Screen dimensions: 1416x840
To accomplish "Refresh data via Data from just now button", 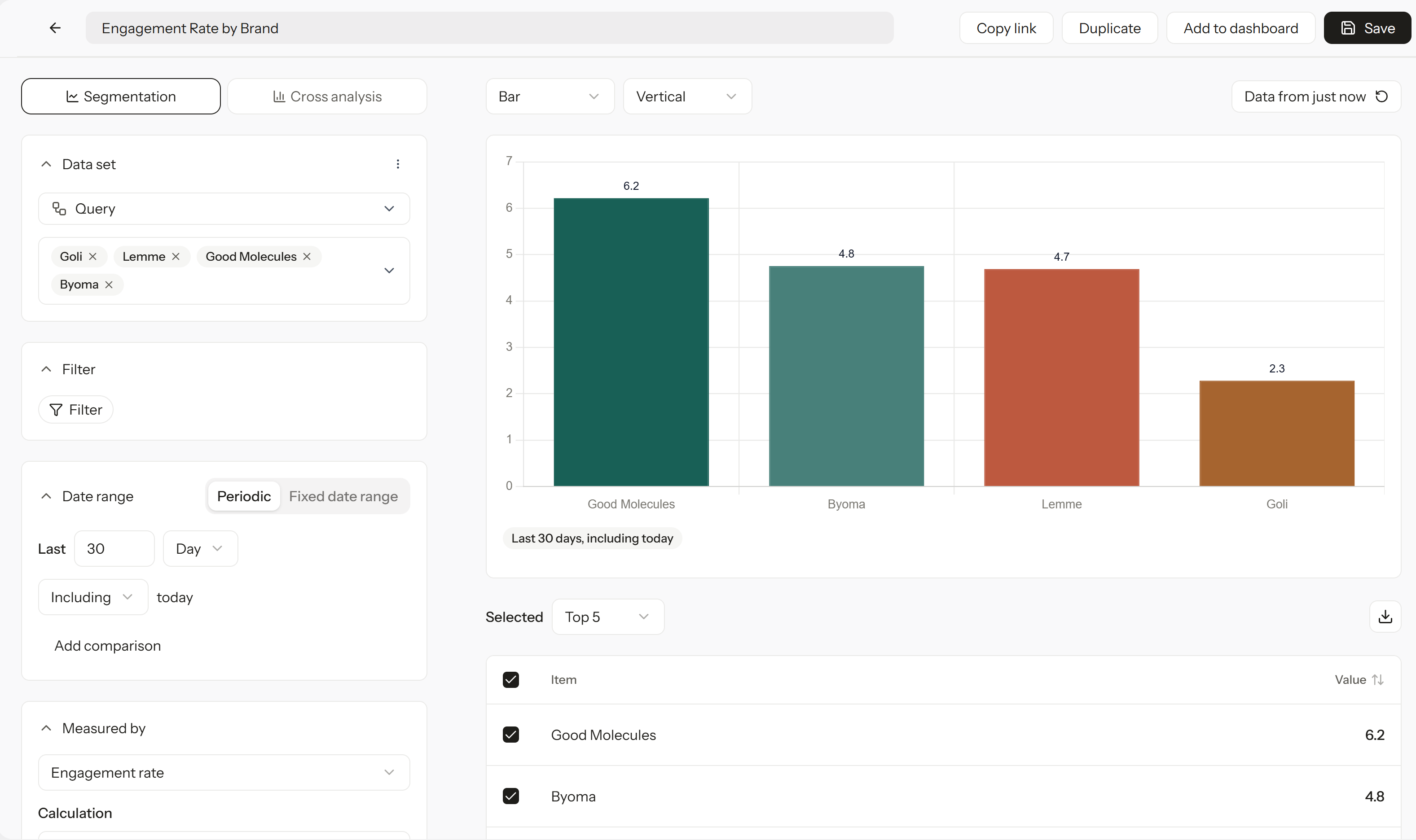I will click(x=1316, y=97).
